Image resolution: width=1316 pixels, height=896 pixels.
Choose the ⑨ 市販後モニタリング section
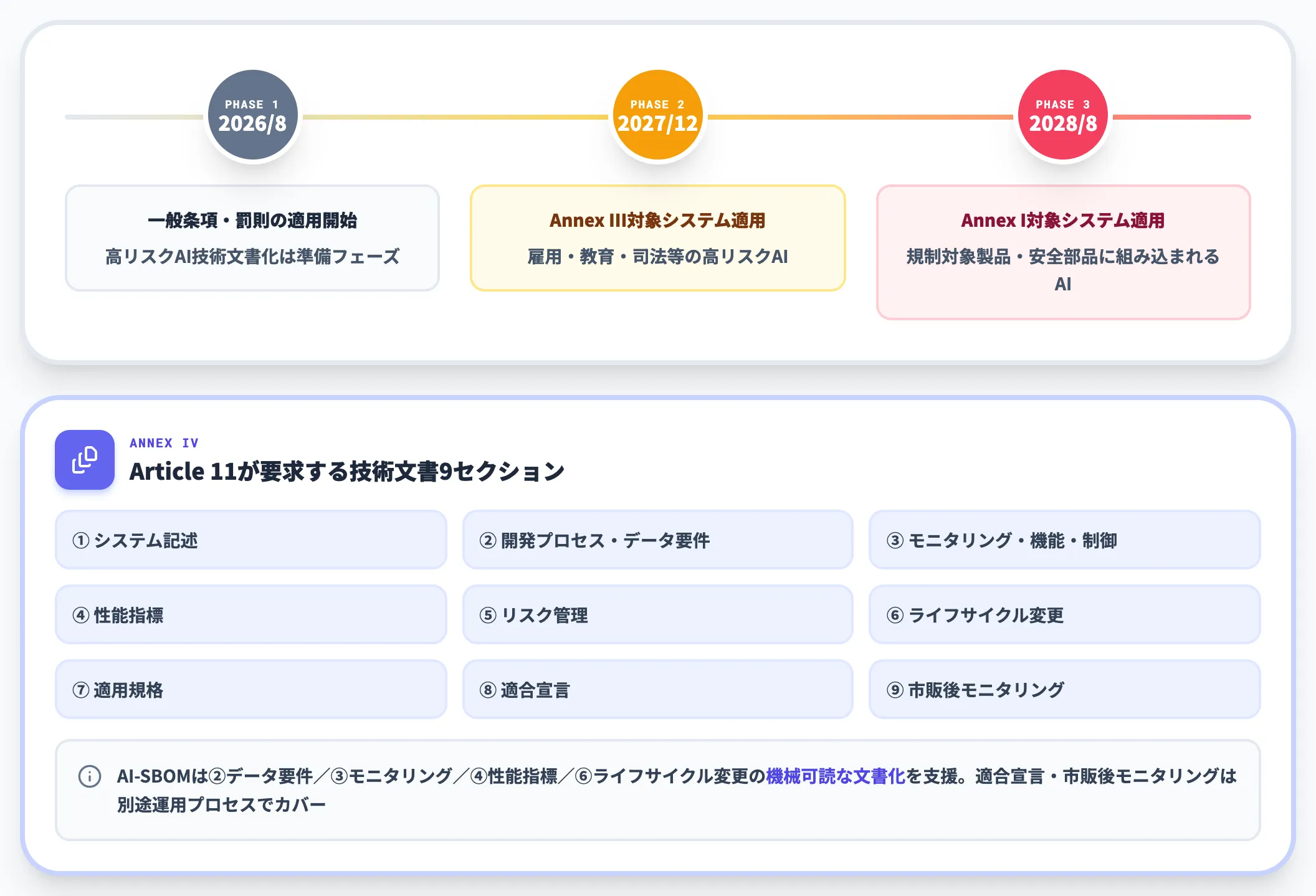pos(1064,689)
